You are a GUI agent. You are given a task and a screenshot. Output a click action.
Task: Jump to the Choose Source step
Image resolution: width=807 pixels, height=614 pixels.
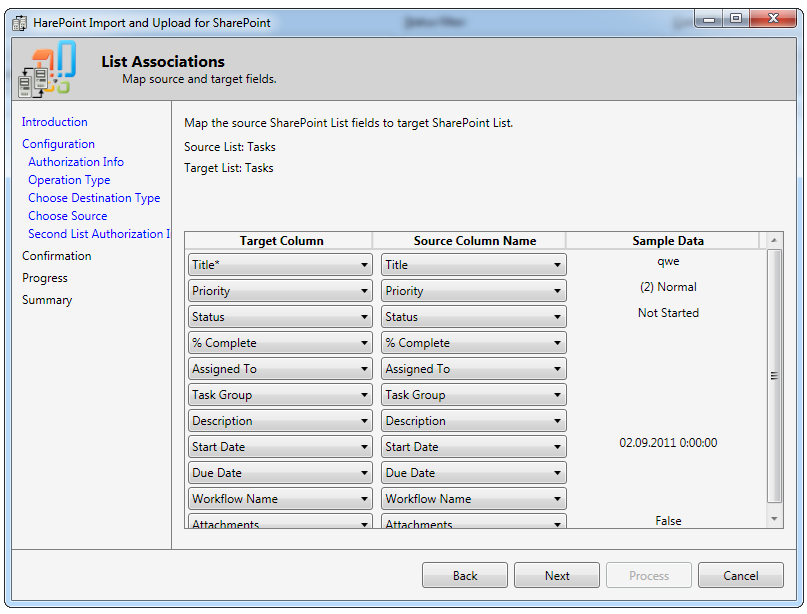pyautogui.click(x=67, y=216)
